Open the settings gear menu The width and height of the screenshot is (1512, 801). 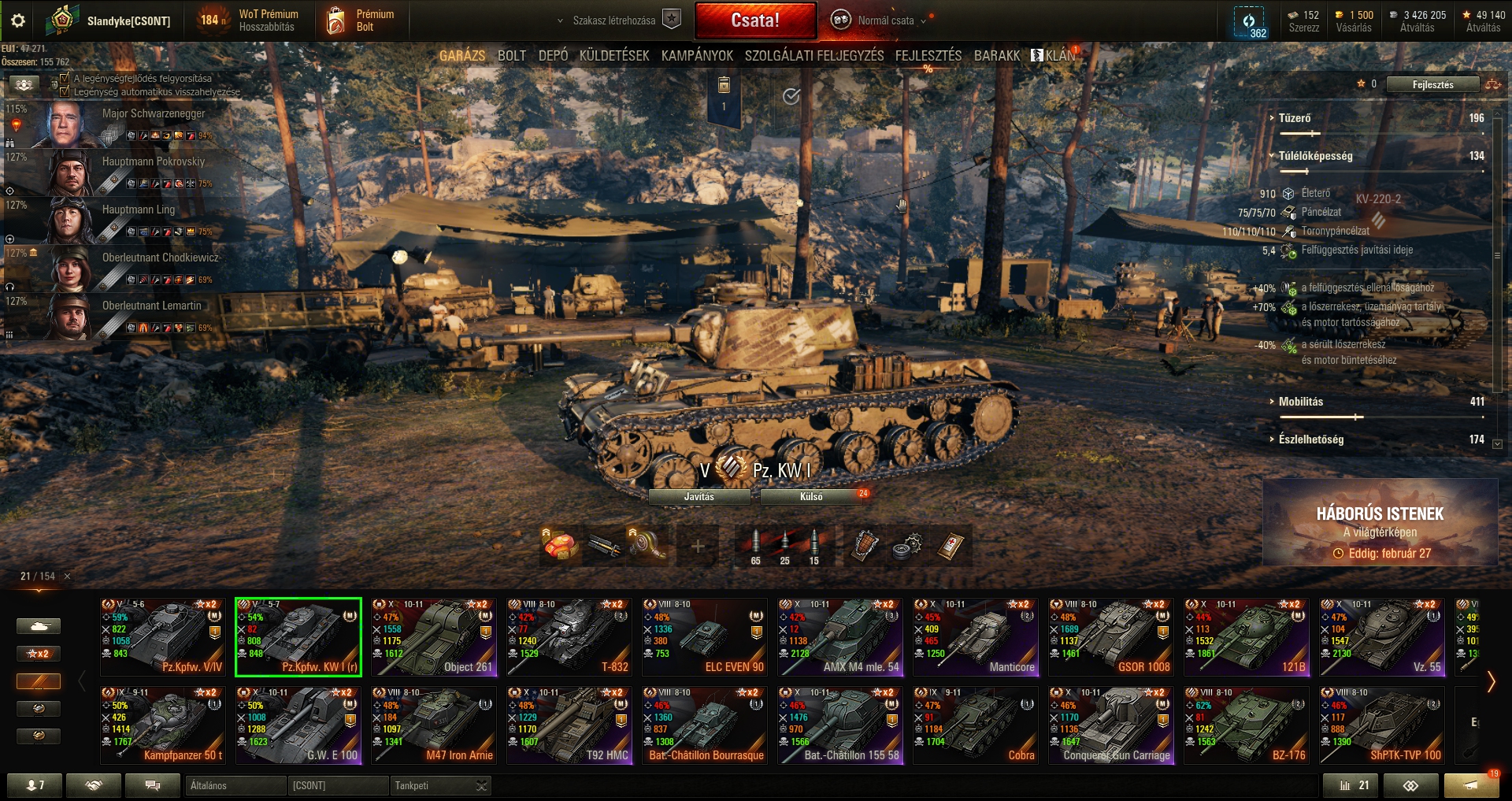pos(18,20)
